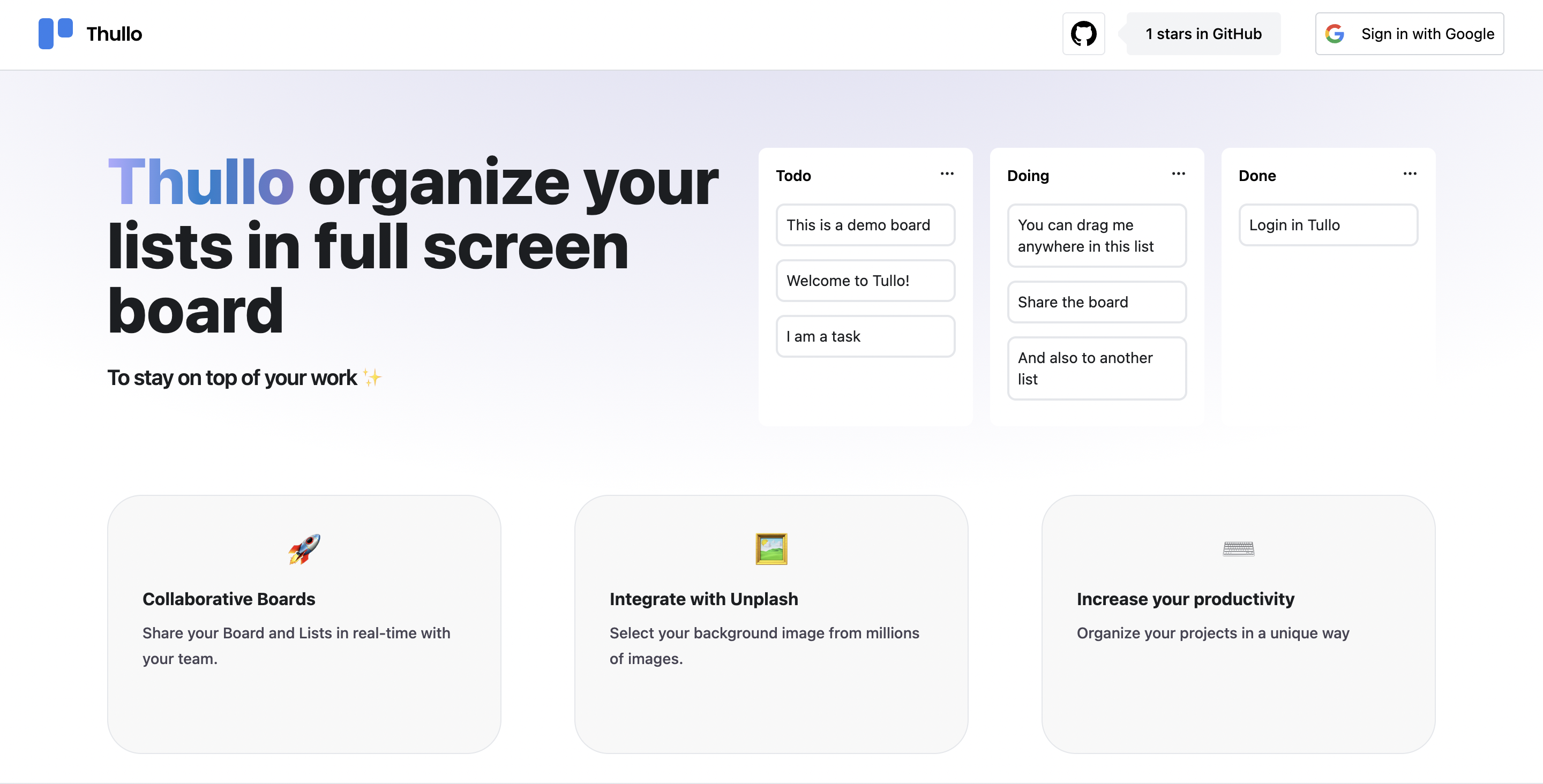
Task: Open the Doing list options menu
Action: click(x=1178, y=174)
